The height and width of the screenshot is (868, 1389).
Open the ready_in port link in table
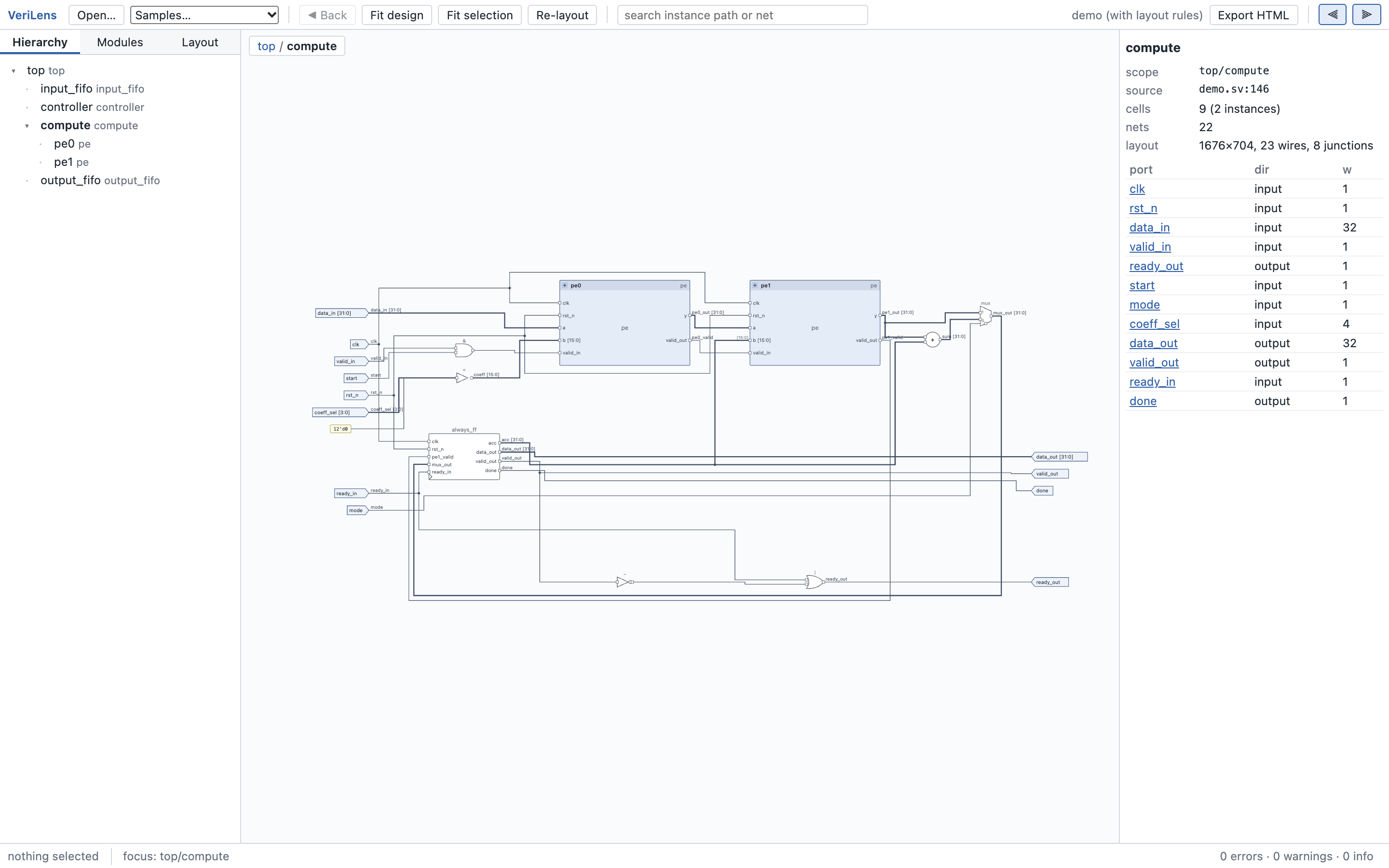1152,382
